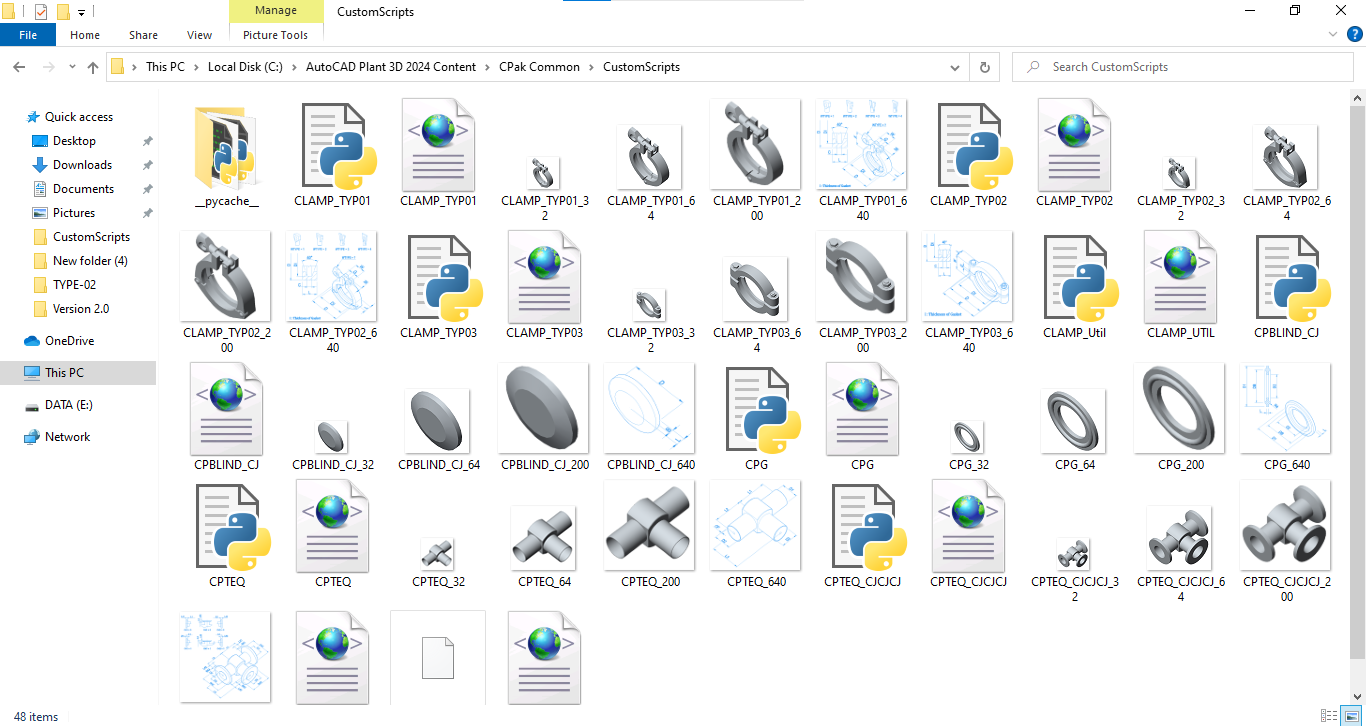Select the CLAMP_TYP01_32 small clamp image

coord(545,173)
